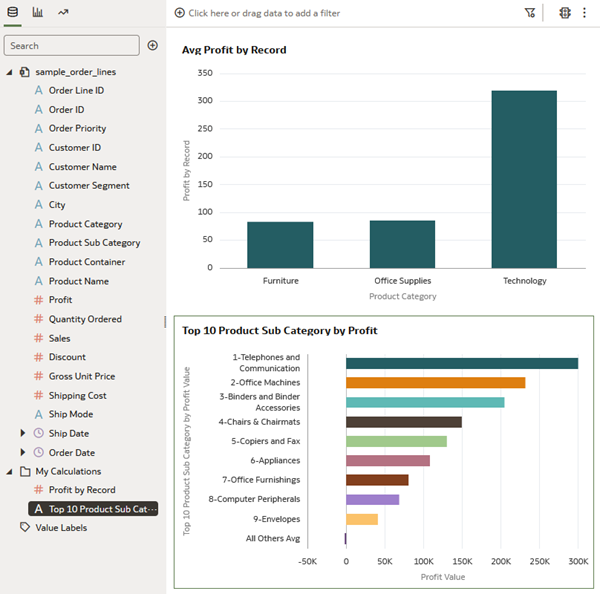Screen dimensions: 600x594
Task: Select Product Sub Category column
Action: [x=94, y=243]
